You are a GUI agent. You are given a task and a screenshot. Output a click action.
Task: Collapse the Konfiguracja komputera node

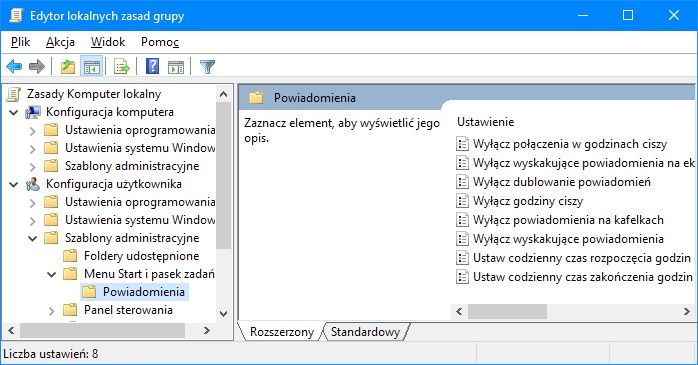click(x=14, y=112)
